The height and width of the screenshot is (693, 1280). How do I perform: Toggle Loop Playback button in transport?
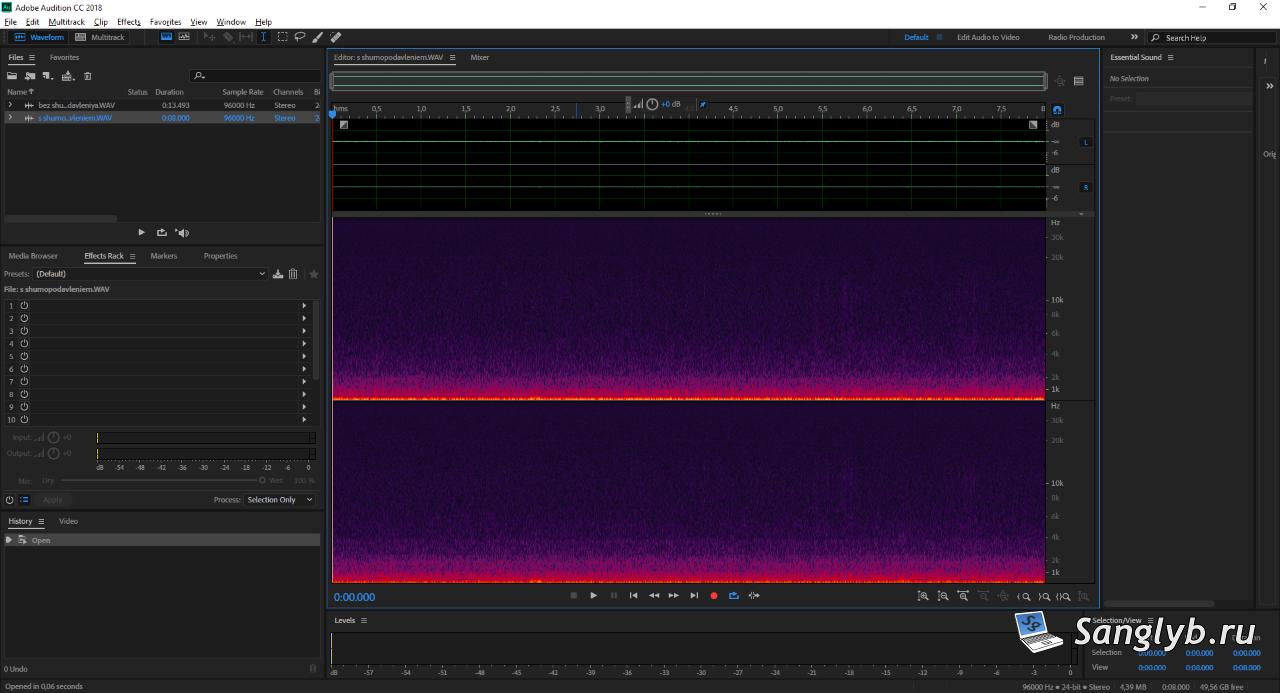[734, 596]
